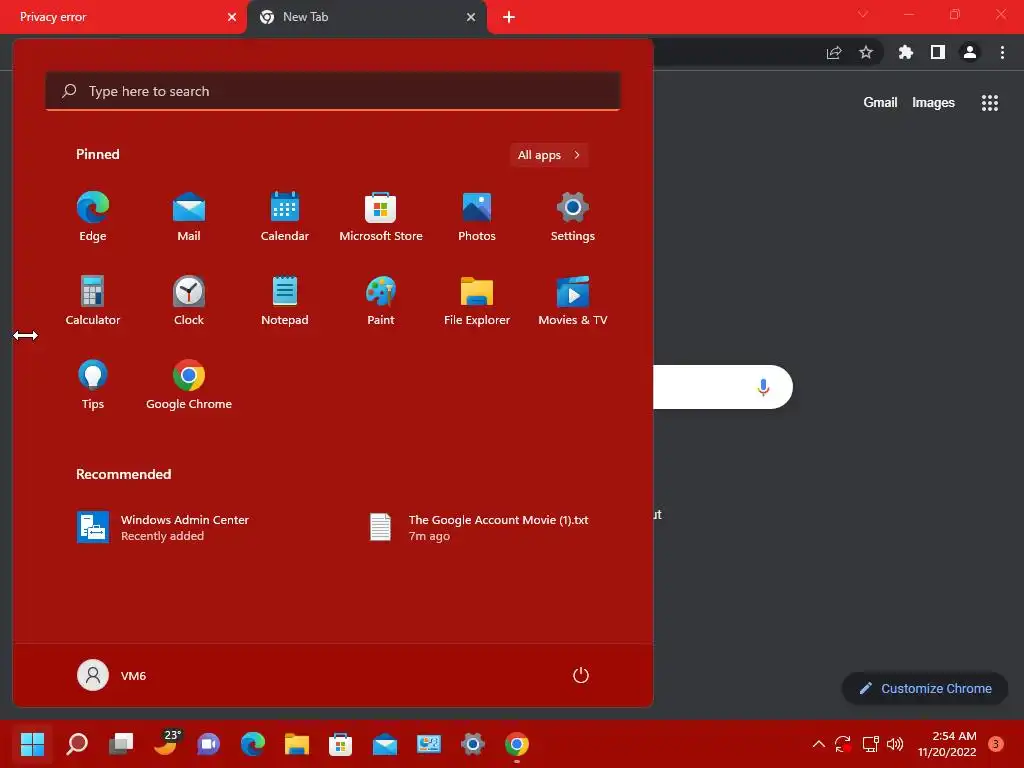Open Edge from the taskbar
This screenshot has height=768, width=1024.
(x=253, y=744)
